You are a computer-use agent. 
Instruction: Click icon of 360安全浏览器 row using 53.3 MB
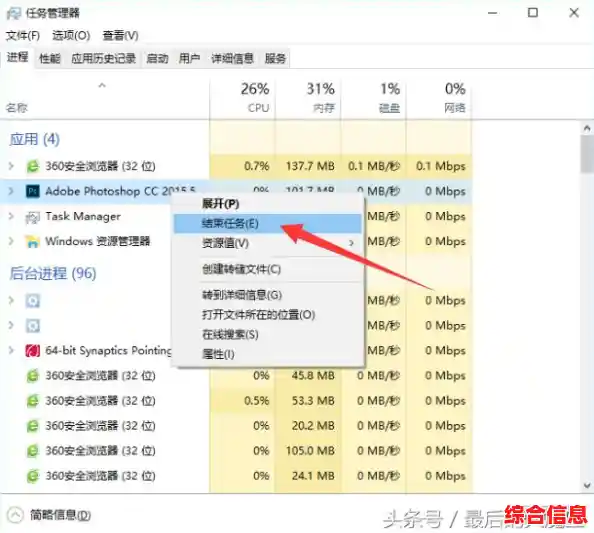[x=33, y=401]
